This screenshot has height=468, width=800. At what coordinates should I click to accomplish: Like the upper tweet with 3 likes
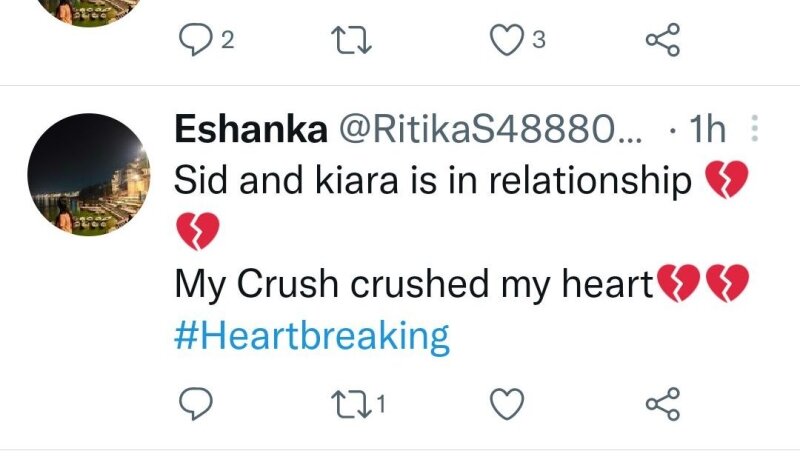coord(506,40)
